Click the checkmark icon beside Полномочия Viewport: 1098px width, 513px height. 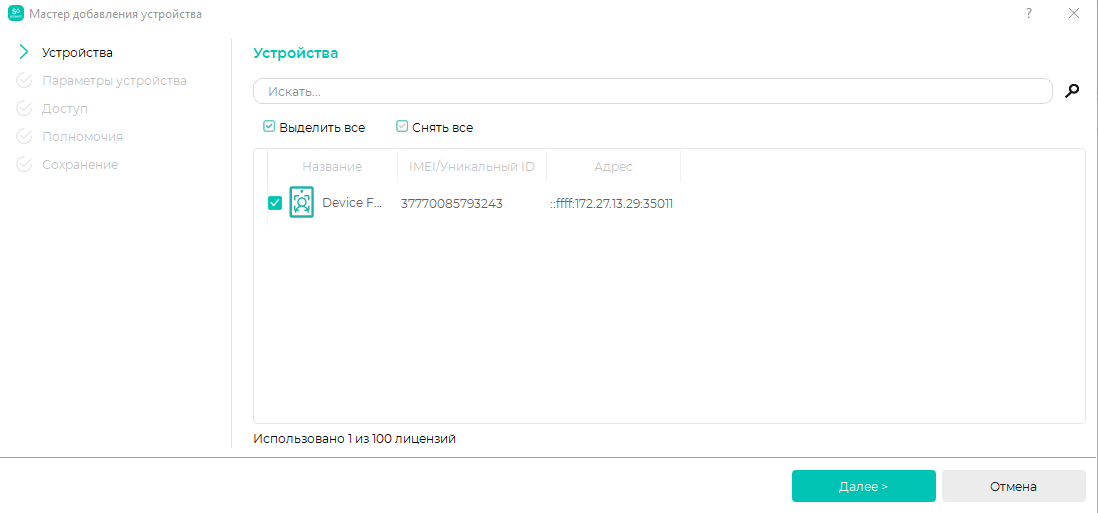coord(24,136)
